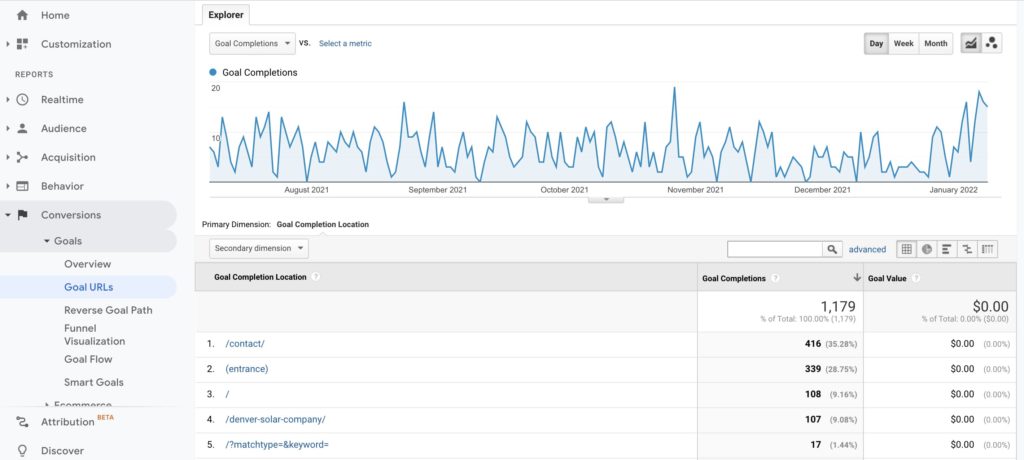Viewport: 1024px width, 460px height.
Task: Click the sort arrow in Goal Completions column
Action: pos(857,278)
